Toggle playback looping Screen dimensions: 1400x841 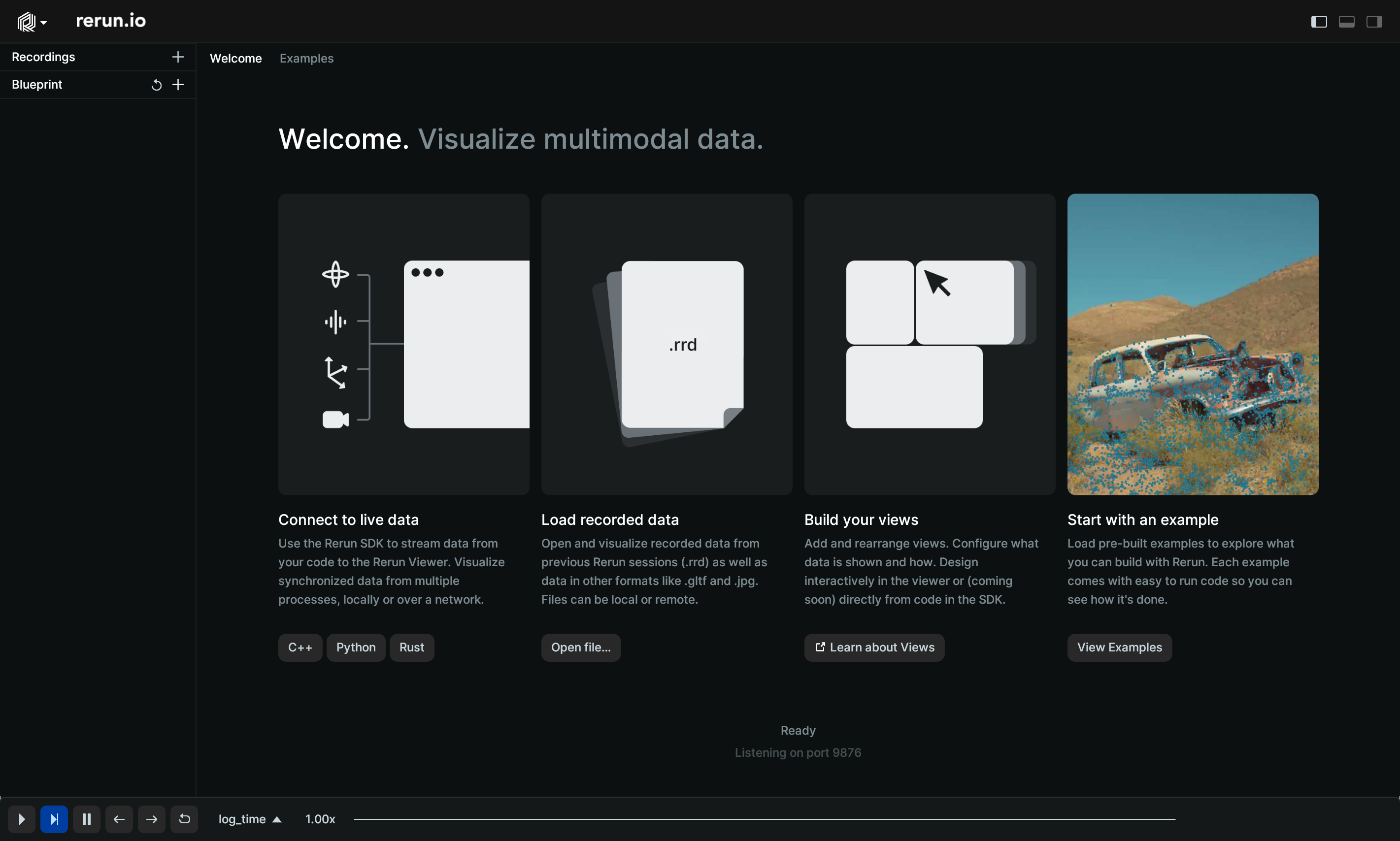tap(184, 819)
